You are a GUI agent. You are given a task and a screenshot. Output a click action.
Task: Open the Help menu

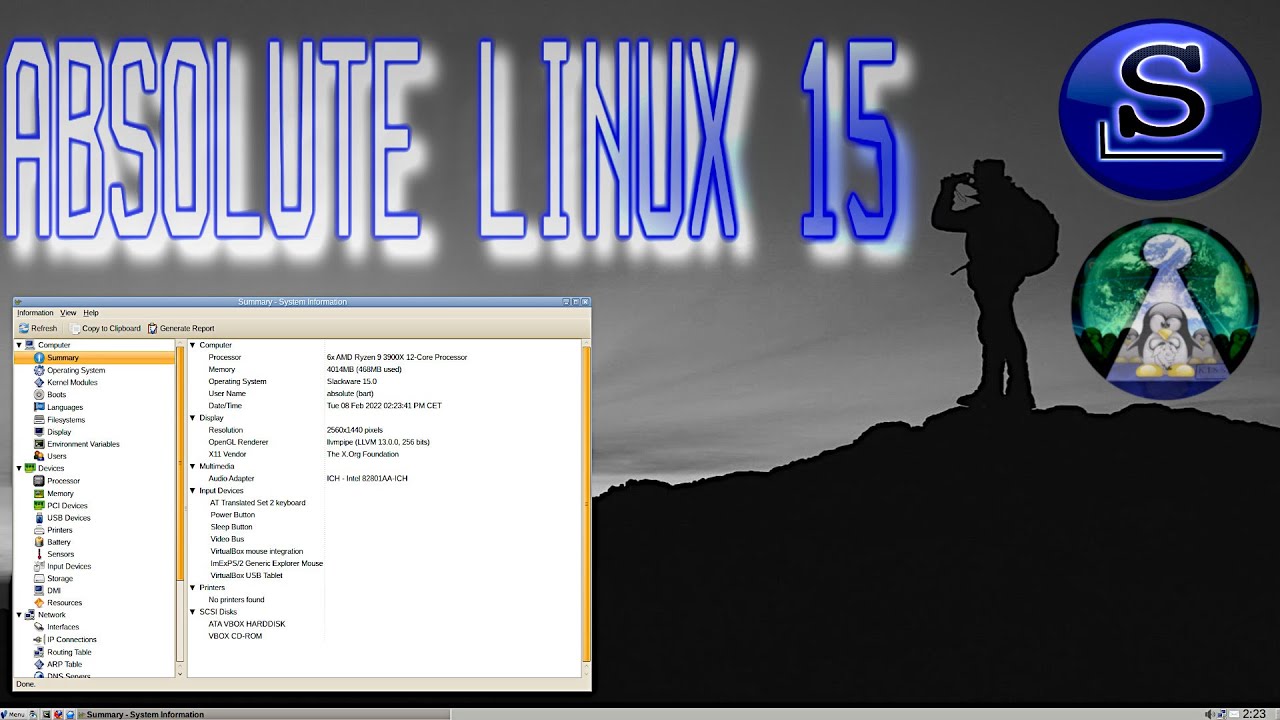(x=91, y=313)
